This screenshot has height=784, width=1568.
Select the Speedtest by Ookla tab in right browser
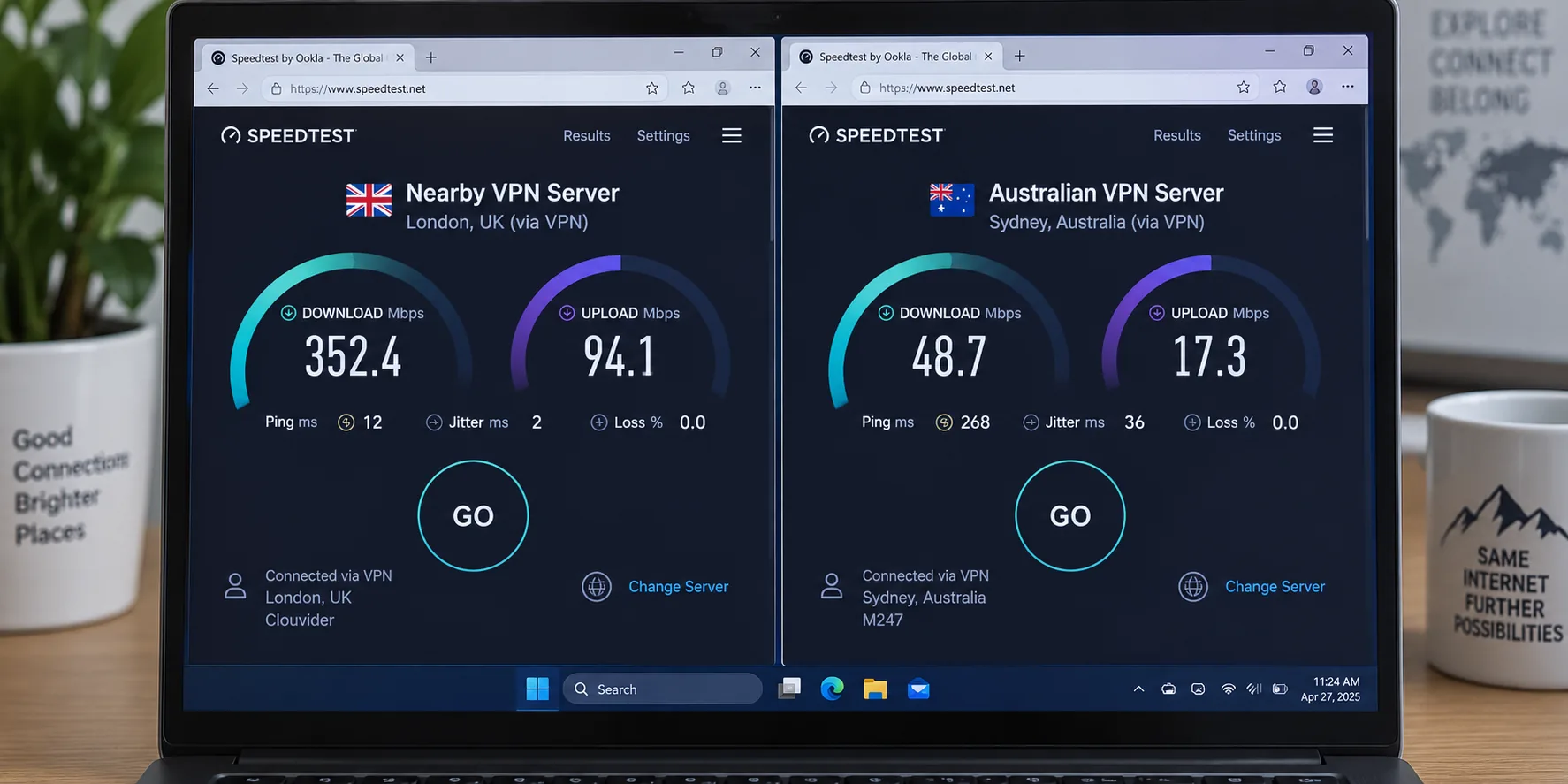(896, 57)
